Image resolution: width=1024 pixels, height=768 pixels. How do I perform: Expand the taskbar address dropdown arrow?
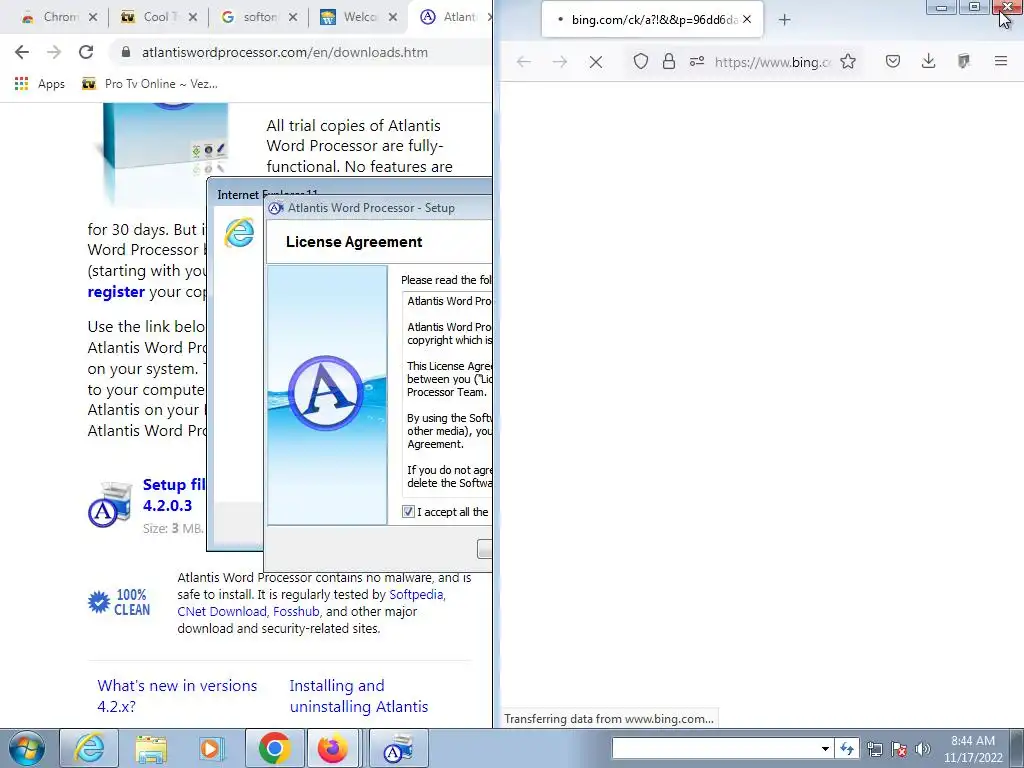[x=825, y=748]
